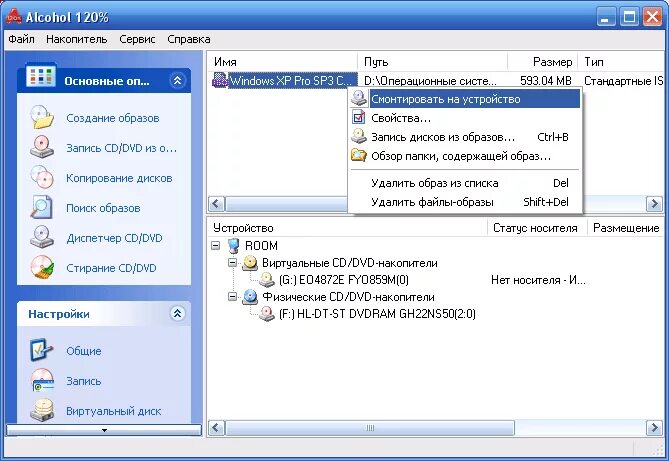Collapse the Настройки panel chevron
The image size is (669, 461).
pyautogui.click(x=177, y=314)
